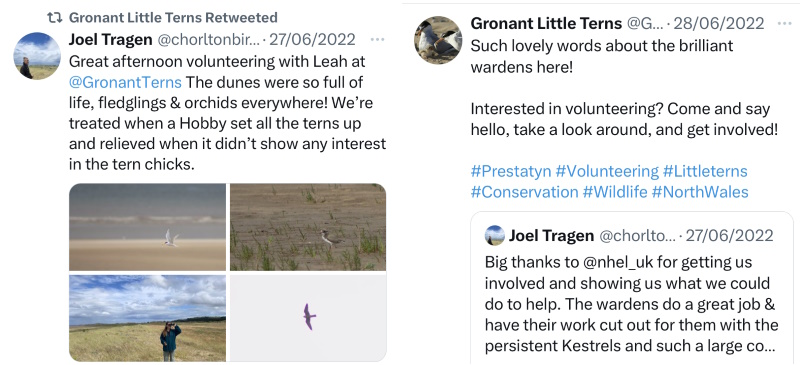The width and height of the screenshot is (800, 365).
Task: View the Hobby silhouette in flight photo
Action: [x=308, y=318]
